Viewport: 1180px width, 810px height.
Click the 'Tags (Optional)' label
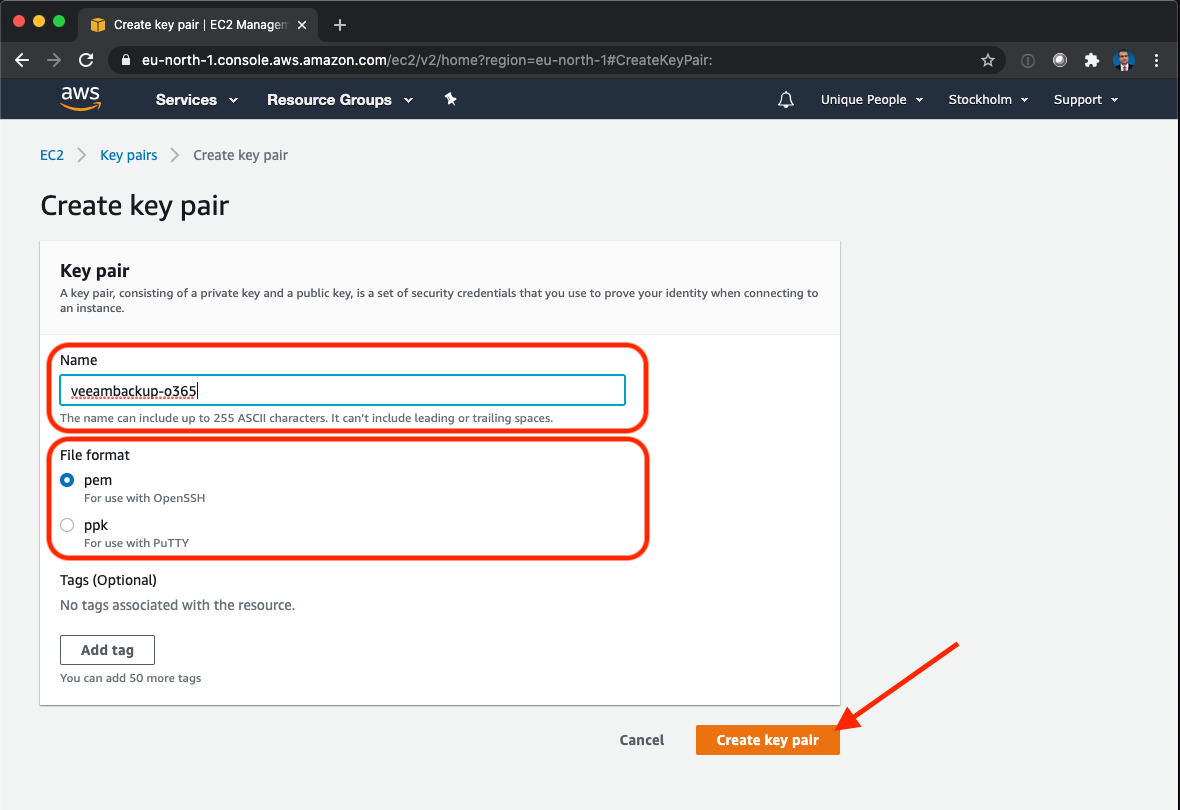(x=108, y=580)
